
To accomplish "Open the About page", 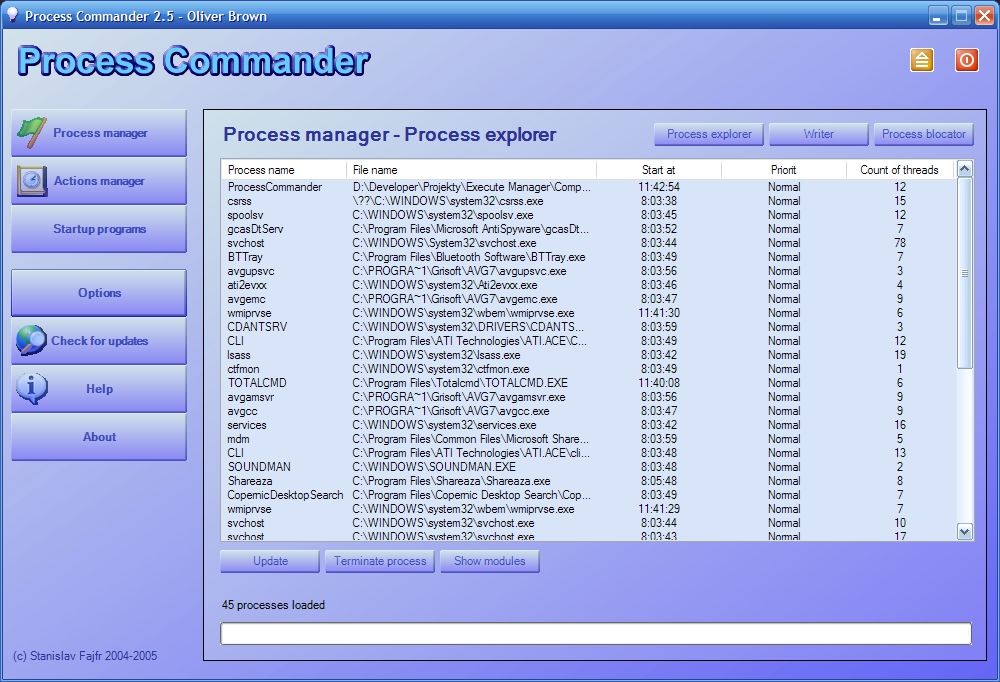I will [x=99, y=437].
